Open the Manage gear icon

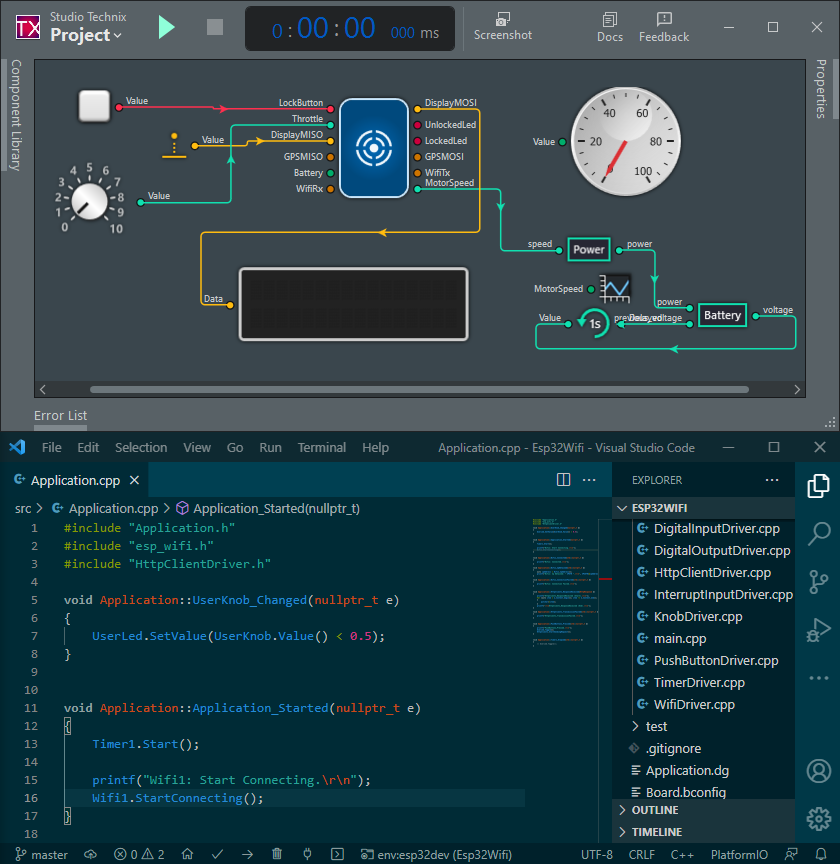(819, 819)
